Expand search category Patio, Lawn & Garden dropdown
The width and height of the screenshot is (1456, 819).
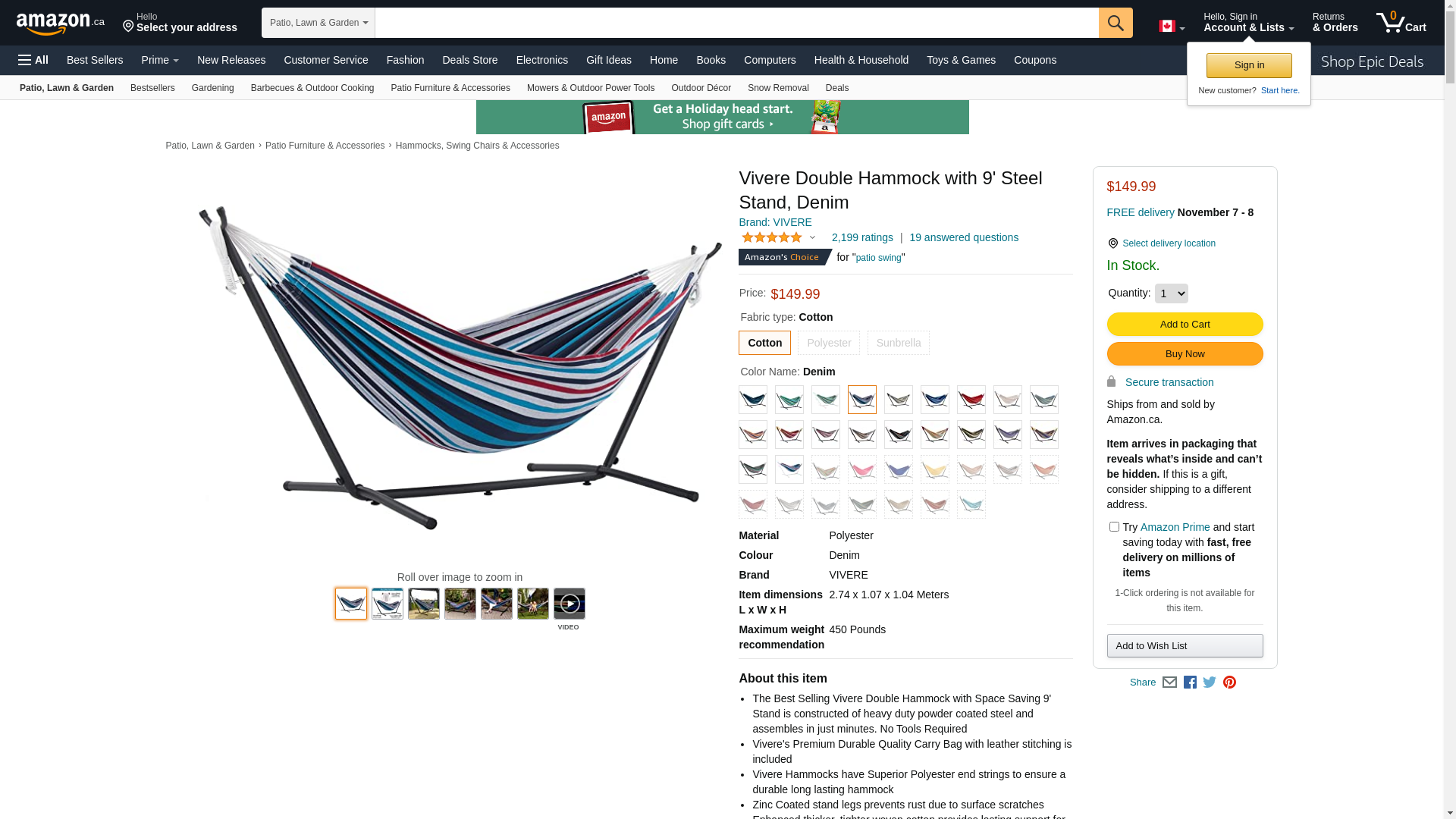point(318,23)
